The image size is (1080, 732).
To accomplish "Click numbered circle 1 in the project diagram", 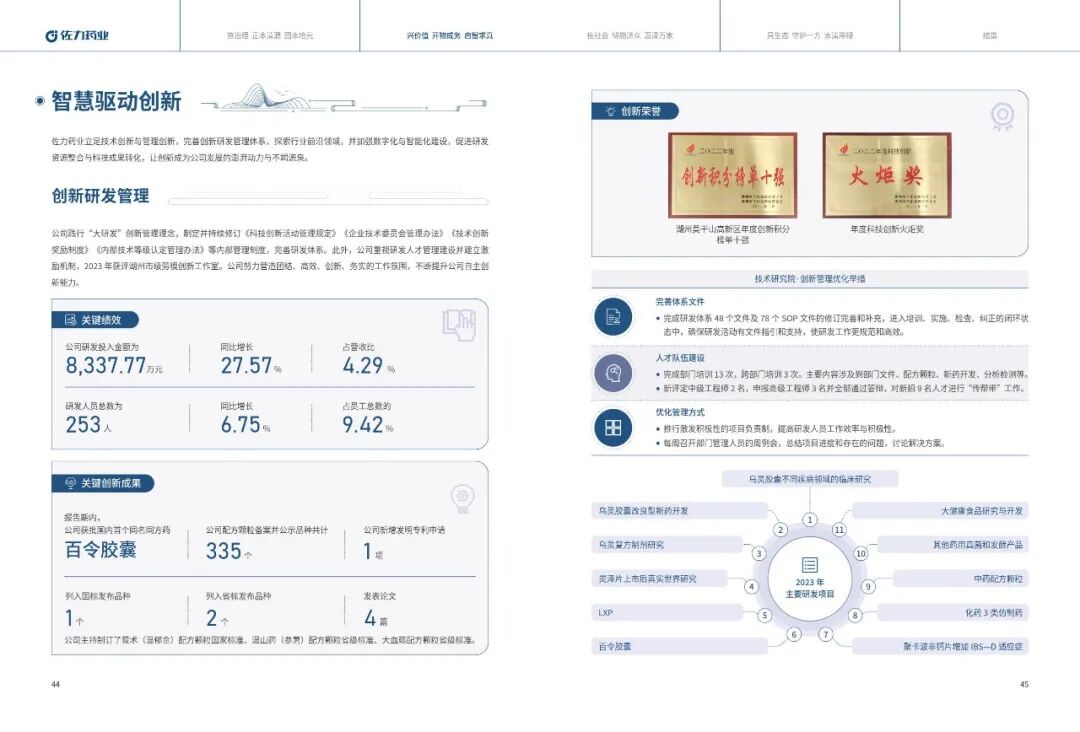I will pos(810,520).
